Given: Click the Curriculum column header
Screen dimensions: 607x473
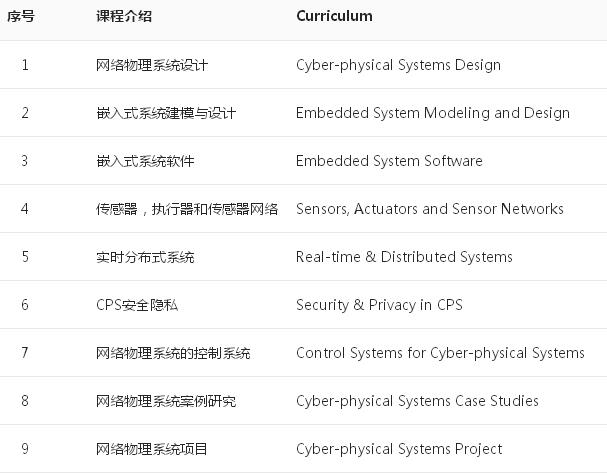Looking at the screenshot, I should [x=334, y=16].
